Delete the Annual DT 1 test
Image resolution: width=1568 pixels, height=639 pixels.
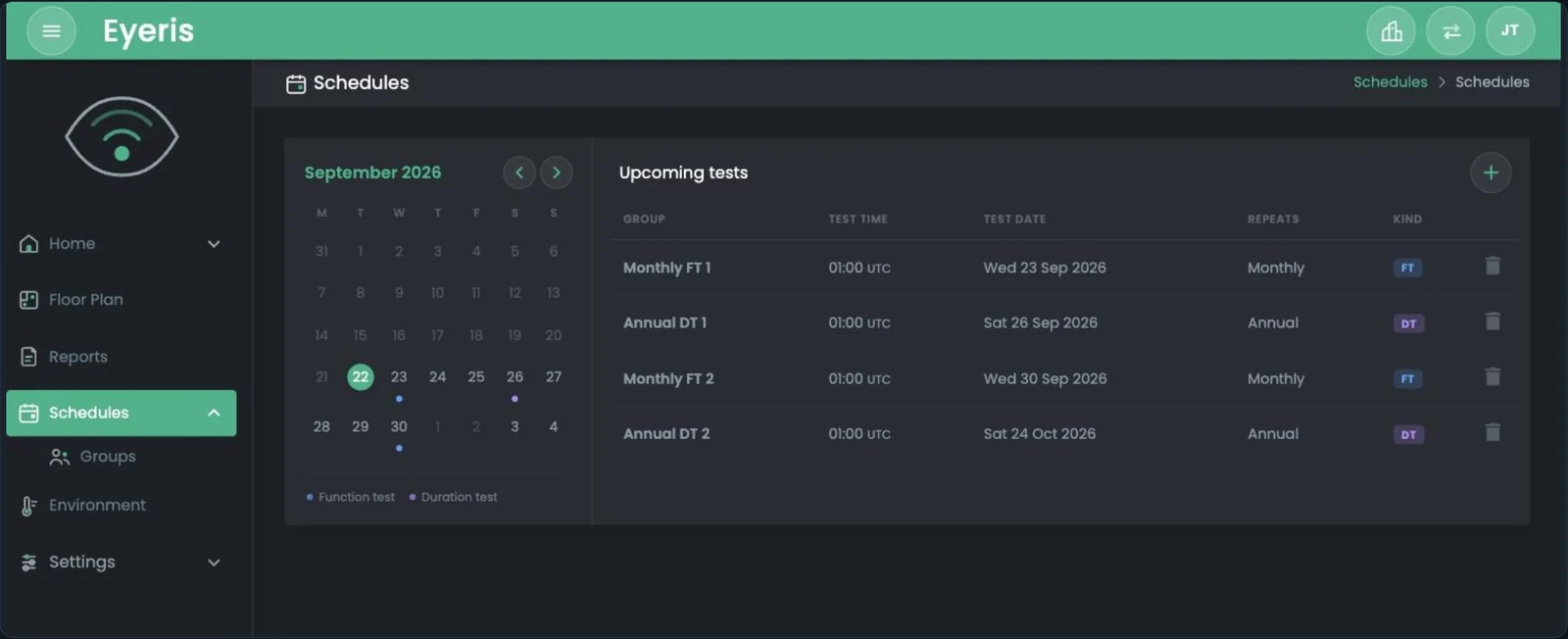click(x=1493, y=321)
